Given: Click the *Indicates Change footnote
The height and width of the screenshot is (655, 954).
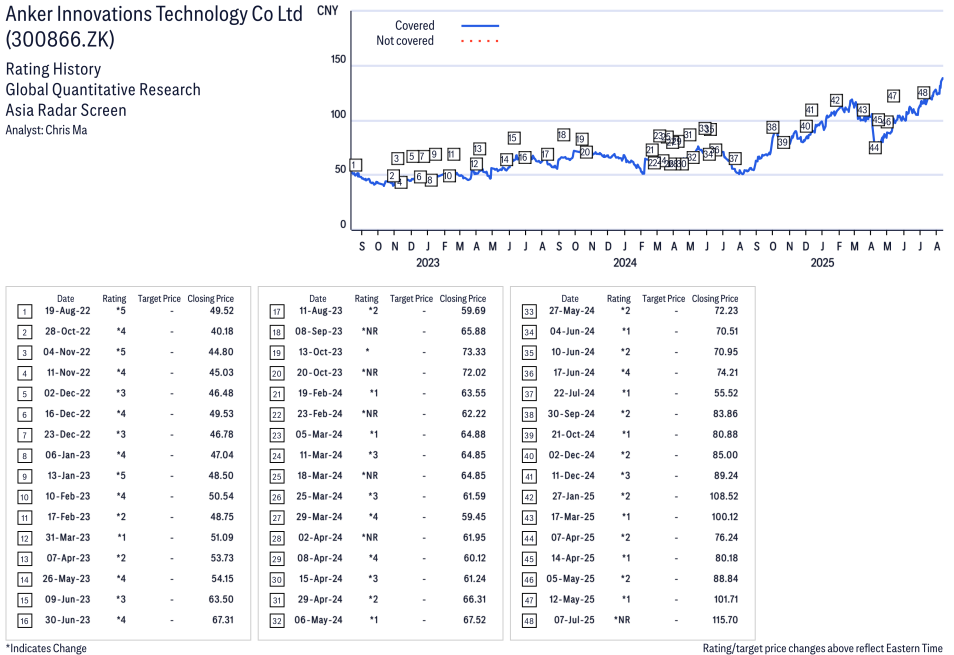Looking at the screenshot, I should coord(46,648).
